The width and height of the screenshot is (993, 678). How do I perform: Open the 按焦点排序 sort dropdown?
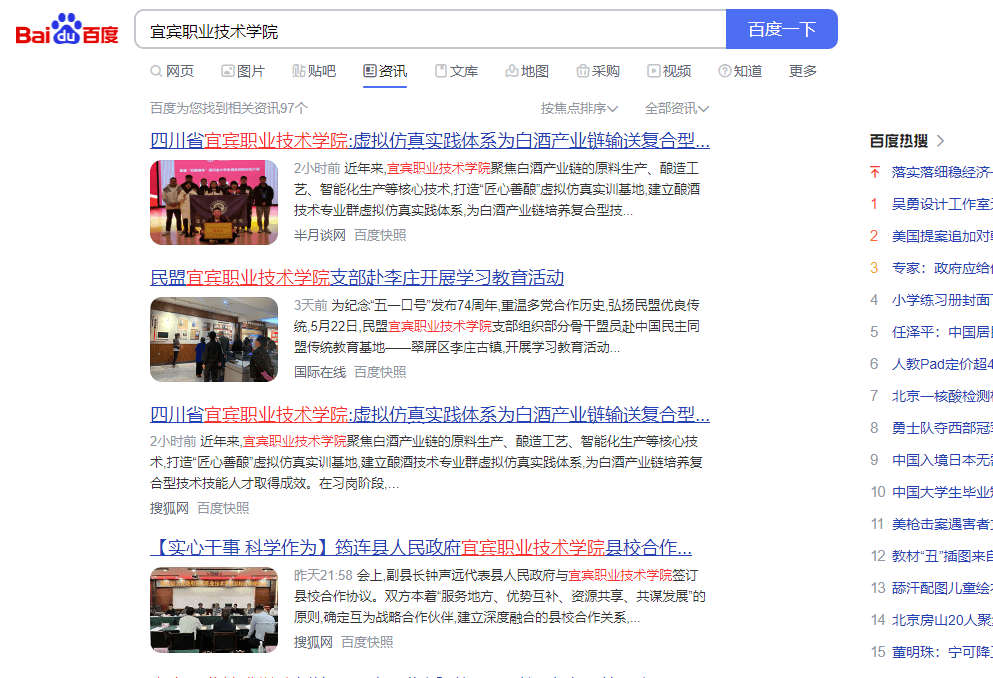[579, 108]
